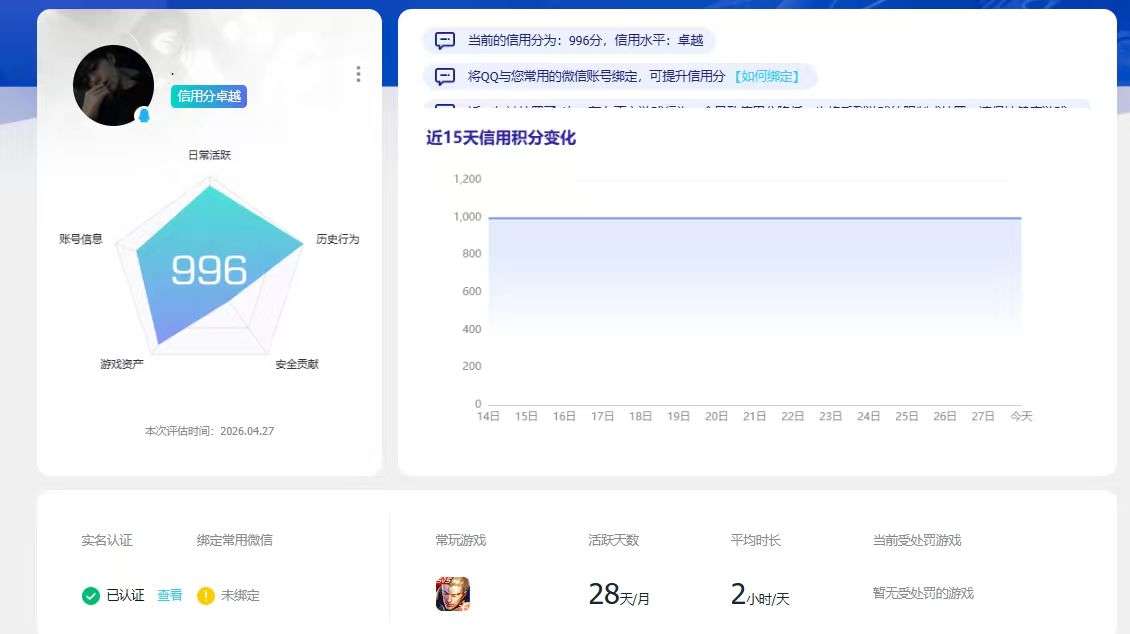Click the 本次评估时间 text

(x=209, y=431)
